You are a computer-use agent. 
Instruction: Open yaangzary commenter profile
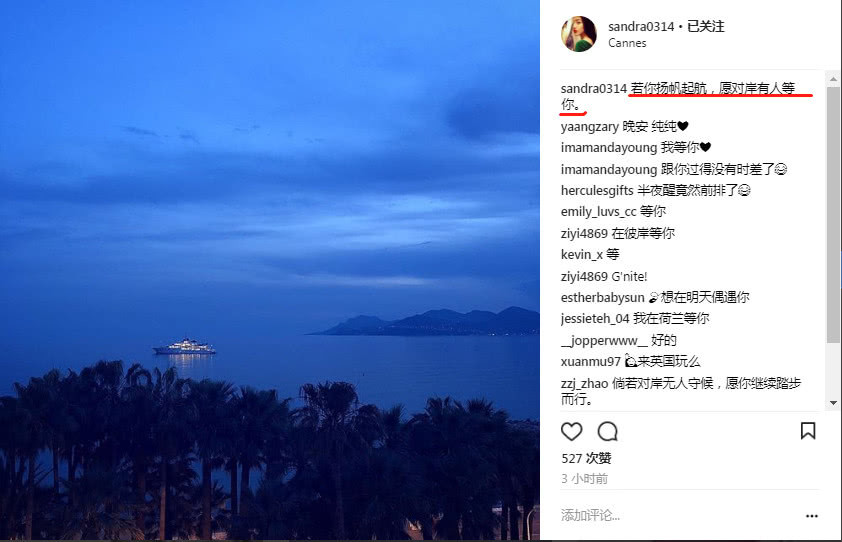590,127
